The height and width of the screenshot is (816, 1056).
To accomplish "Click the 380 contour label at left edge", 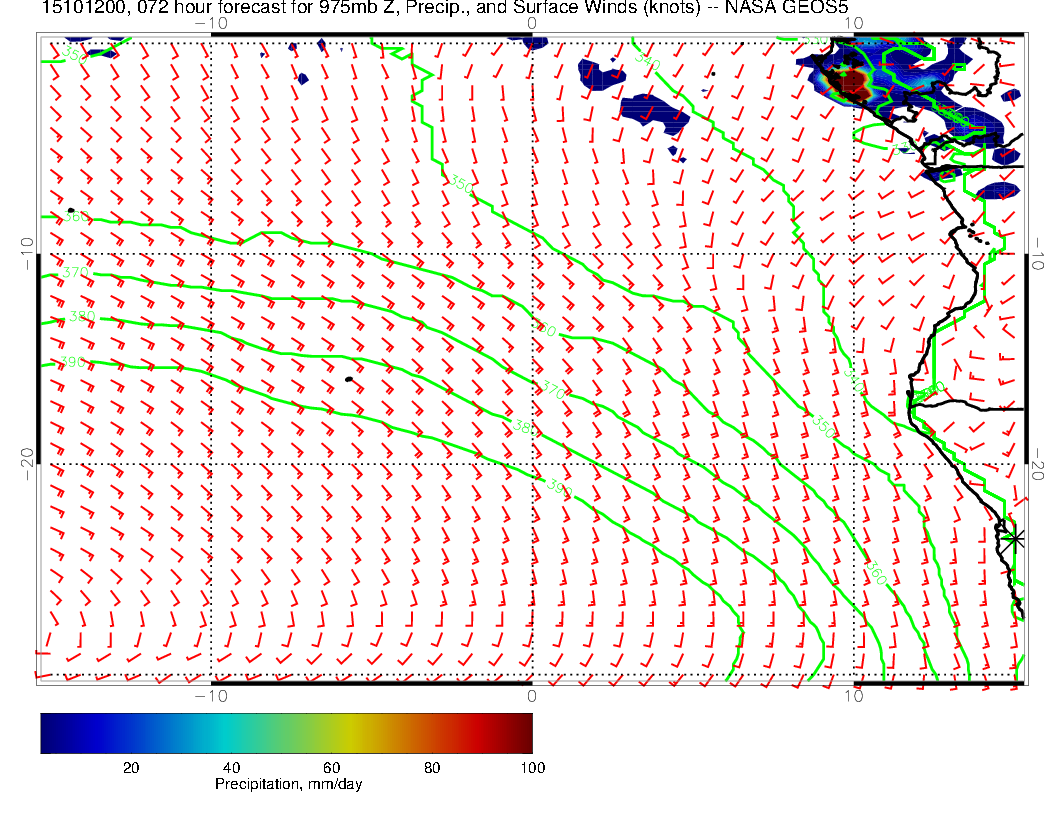I will (x=81, y=317).
